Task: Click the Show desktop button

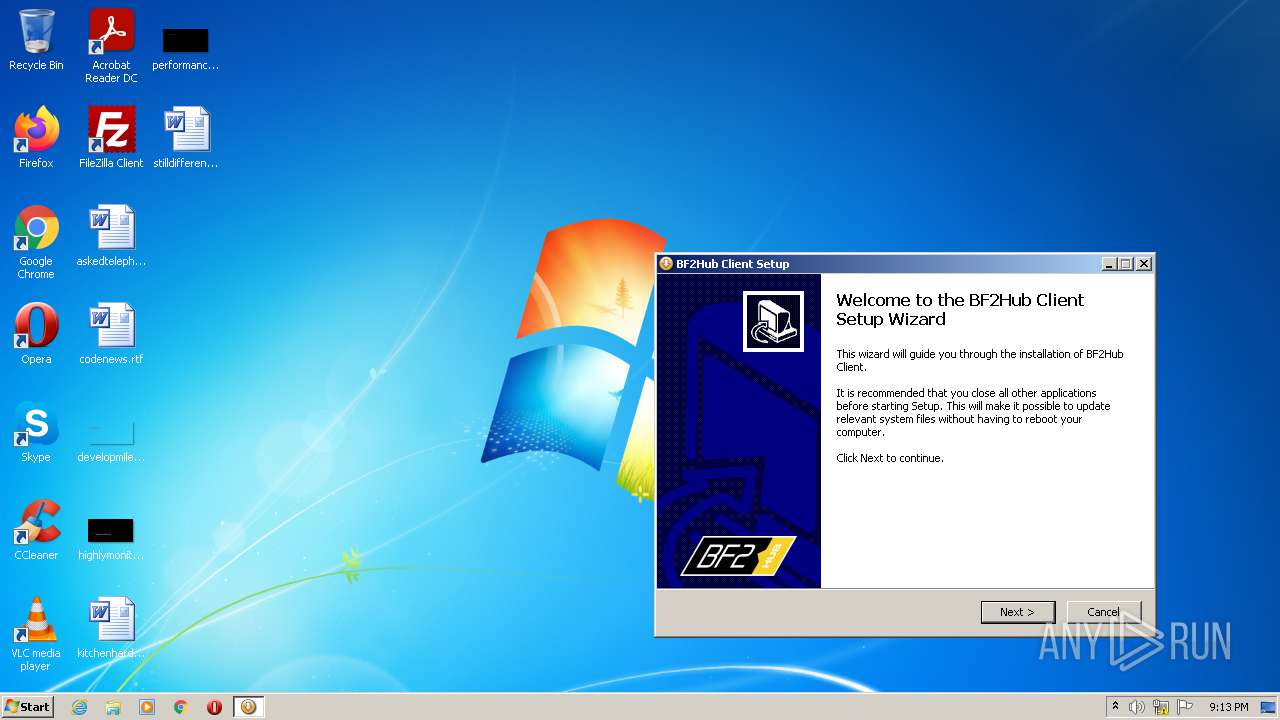Action: tap(1269, 707)
